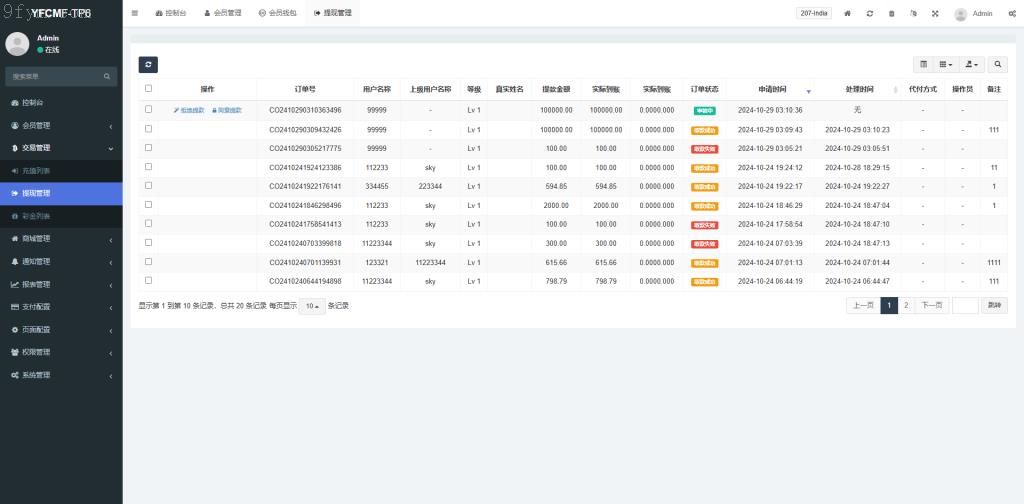This screenshot has height=504, width=1024.
Task: Toggle the table card view icon
Action: (x=923, y=64)
